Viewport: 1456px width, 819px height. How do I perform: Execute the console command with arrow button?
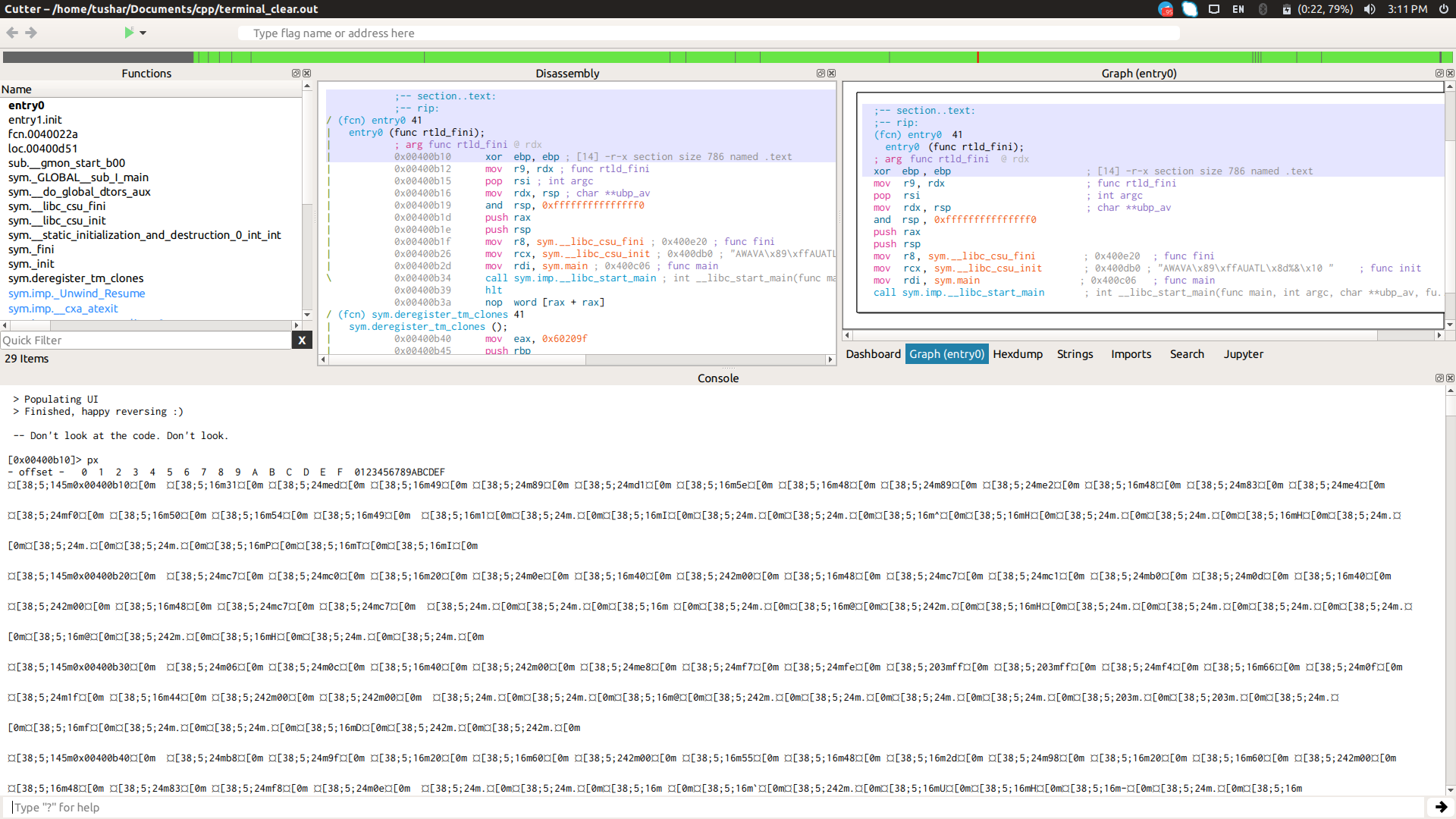1441,807
